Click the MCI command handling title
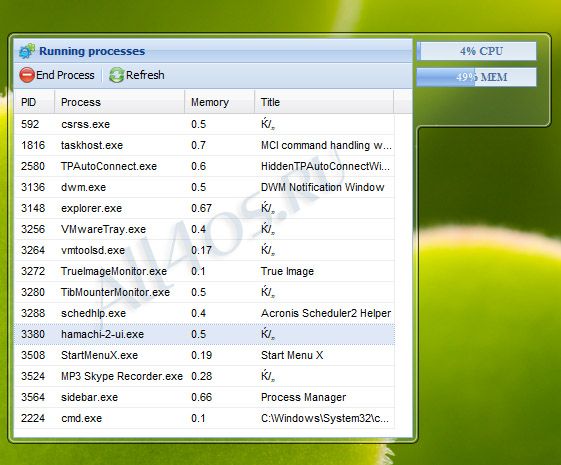The height and width of the screenshot is (465, 561). coord(326,145)
